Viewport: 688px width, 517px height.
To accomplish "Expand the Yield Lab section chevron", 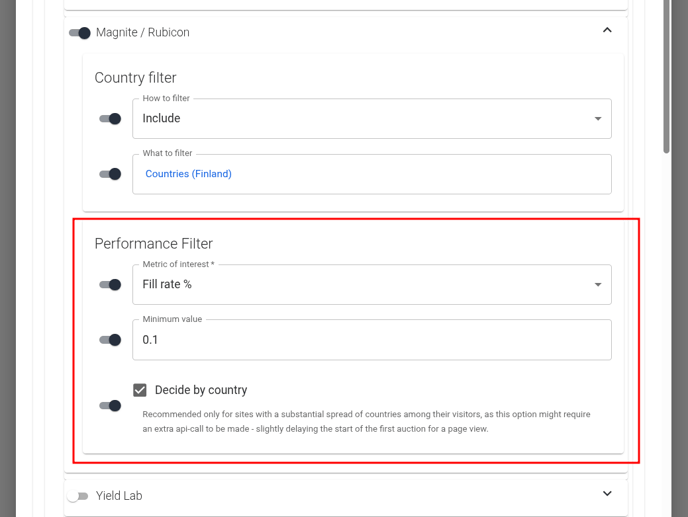I will [607, 494].
